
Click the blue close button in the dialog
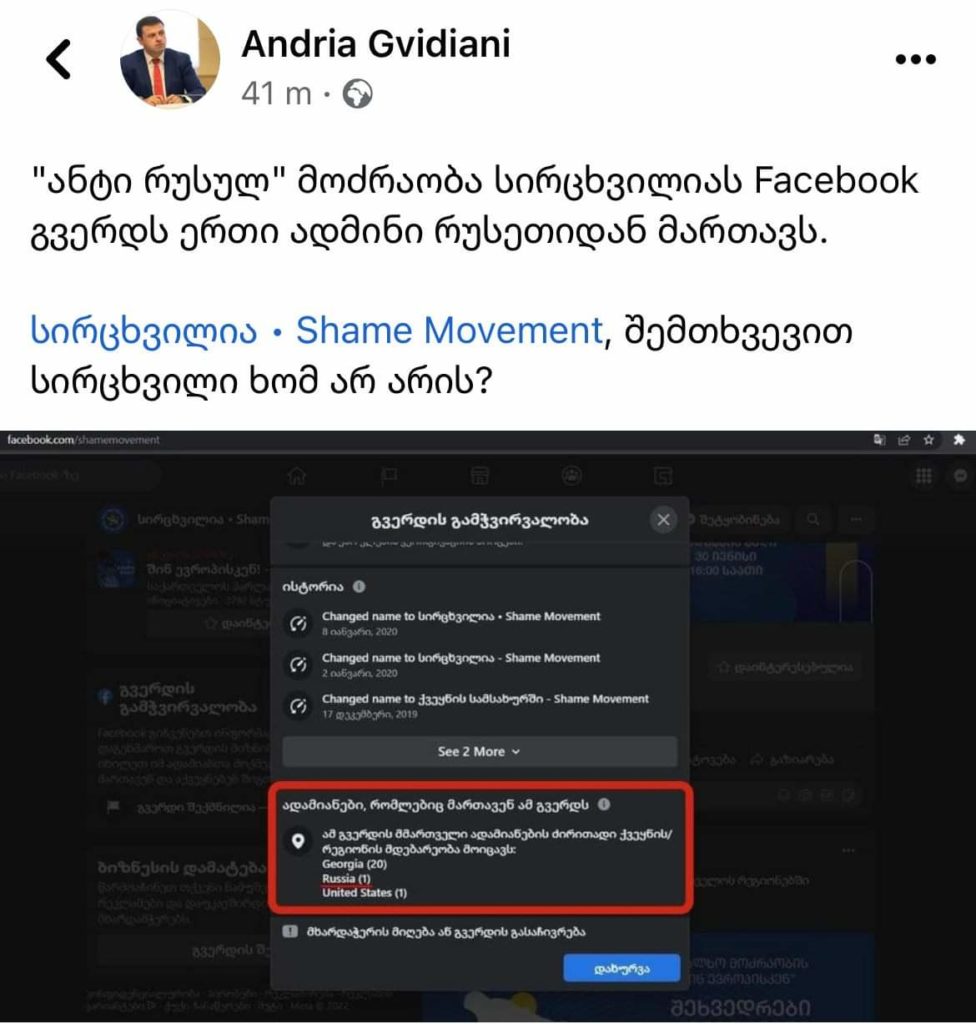tap(621, 968)
